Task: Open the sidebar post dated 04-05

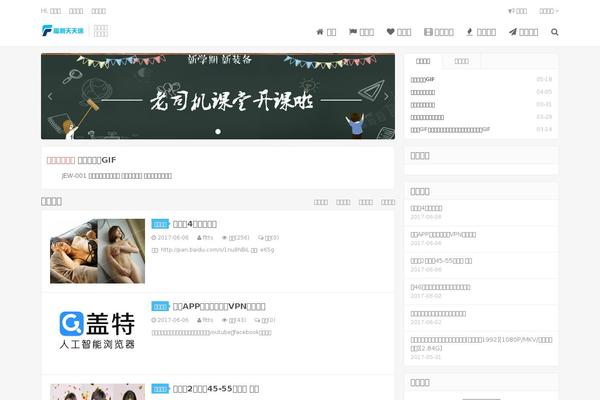Action: (422, 92)
